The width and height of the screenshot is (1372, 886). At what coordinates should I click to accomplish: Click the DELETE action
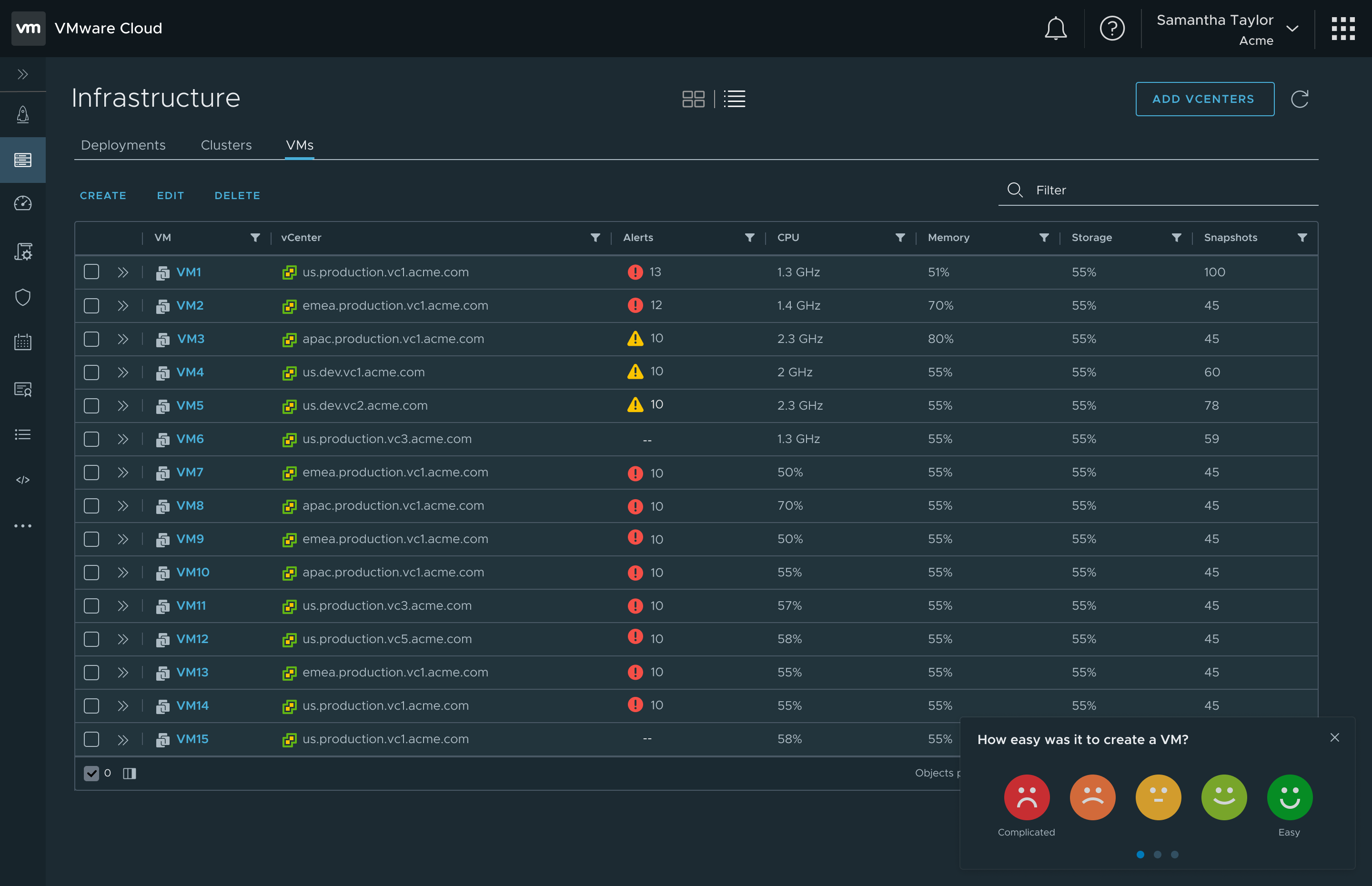[x=237, y=196]
